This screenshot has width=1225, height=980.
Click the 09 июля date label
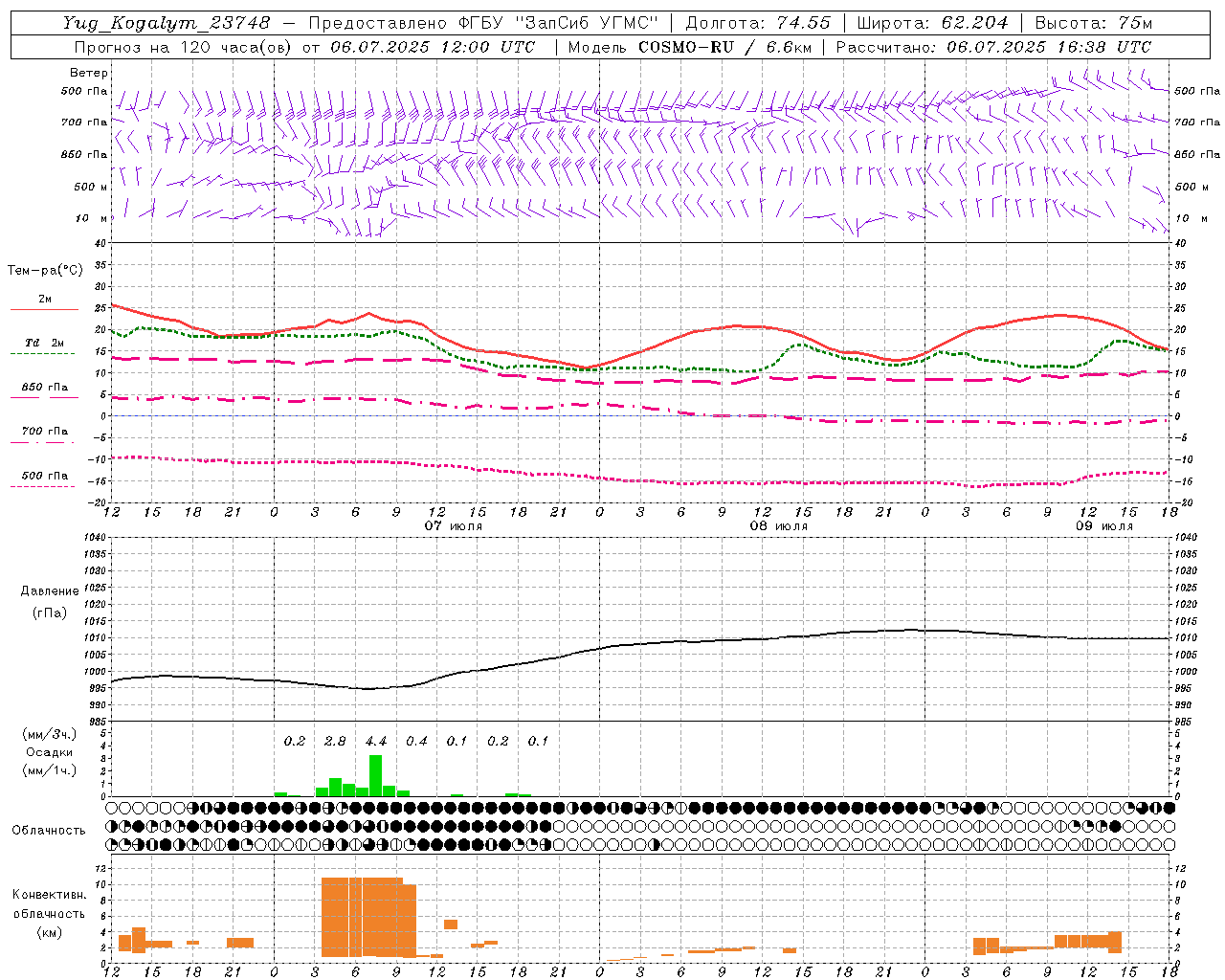tap(1104, 526)
